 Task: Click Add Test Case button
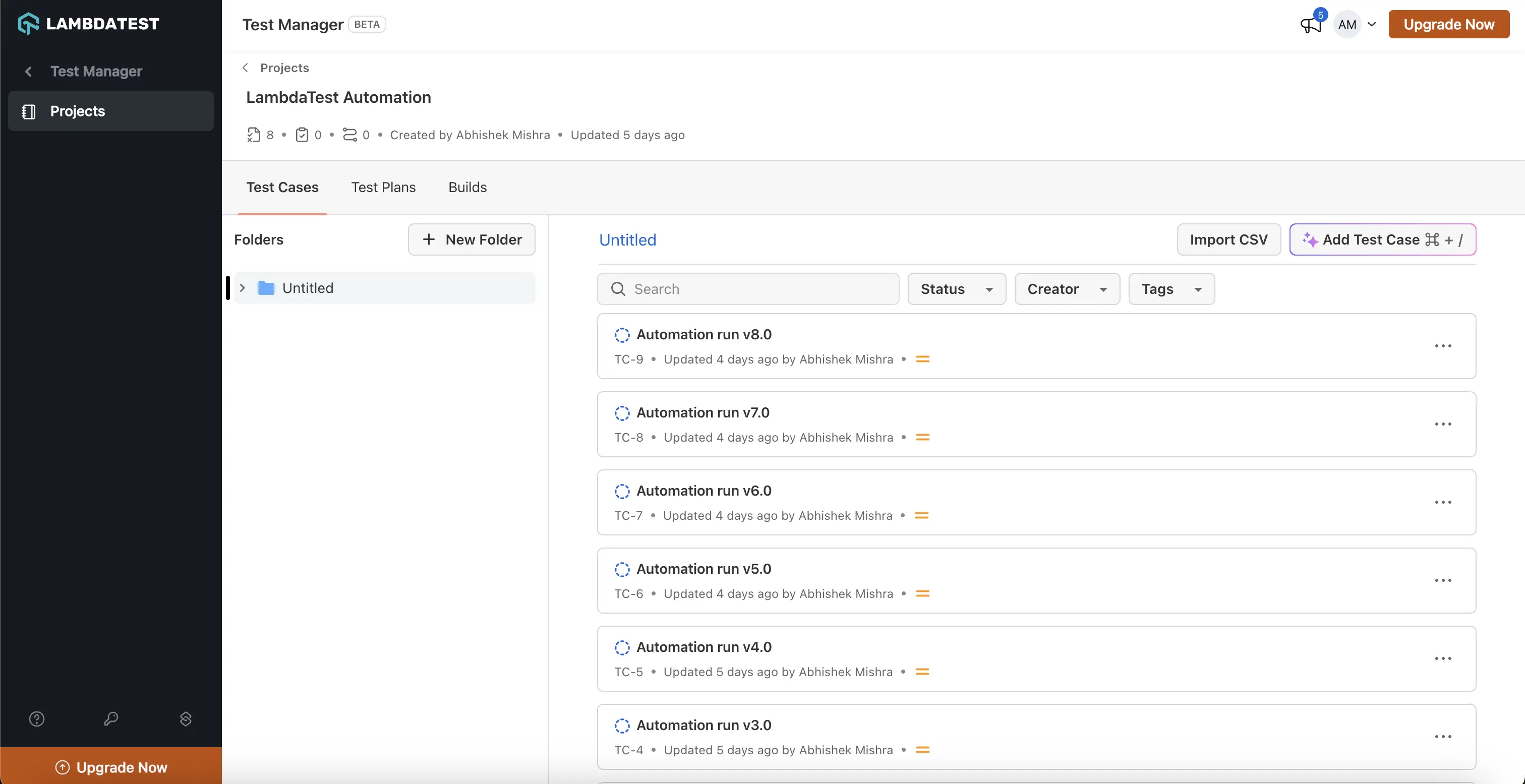tap(1382, 239)
